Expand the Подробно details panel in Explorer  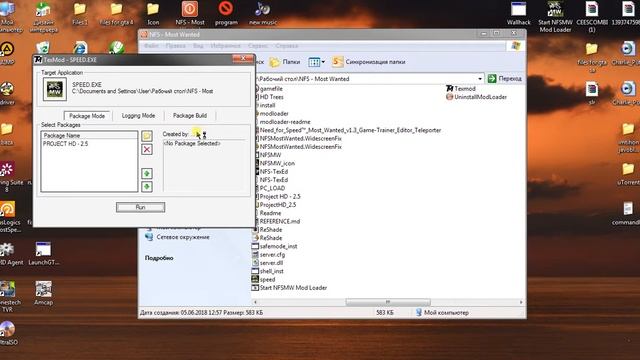pyautogui.click(x=159, y=258)
